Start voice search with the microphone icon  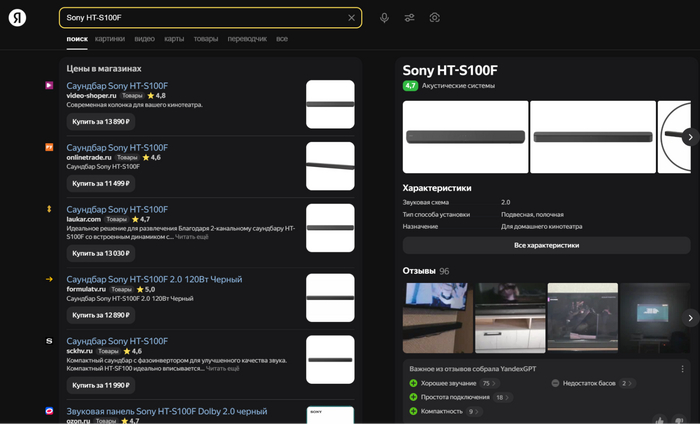(x=384, y=18)
